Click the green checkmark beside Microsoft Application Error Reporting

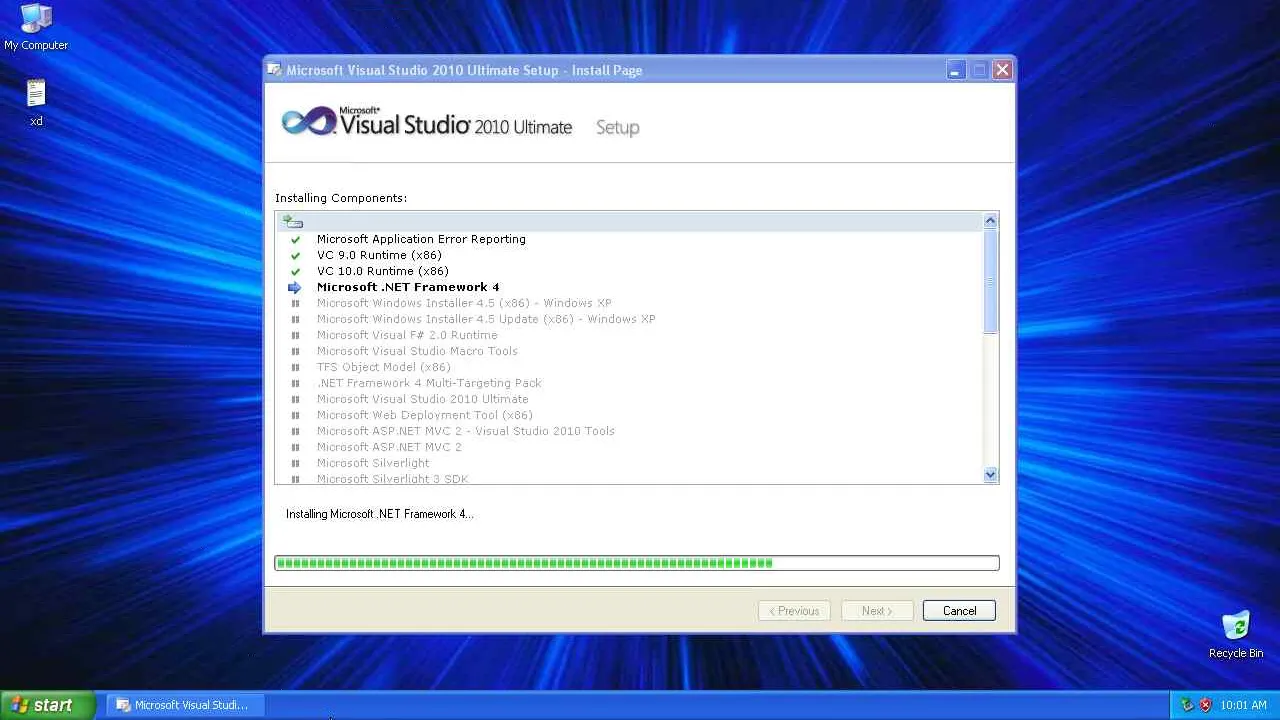coord(295,240)
